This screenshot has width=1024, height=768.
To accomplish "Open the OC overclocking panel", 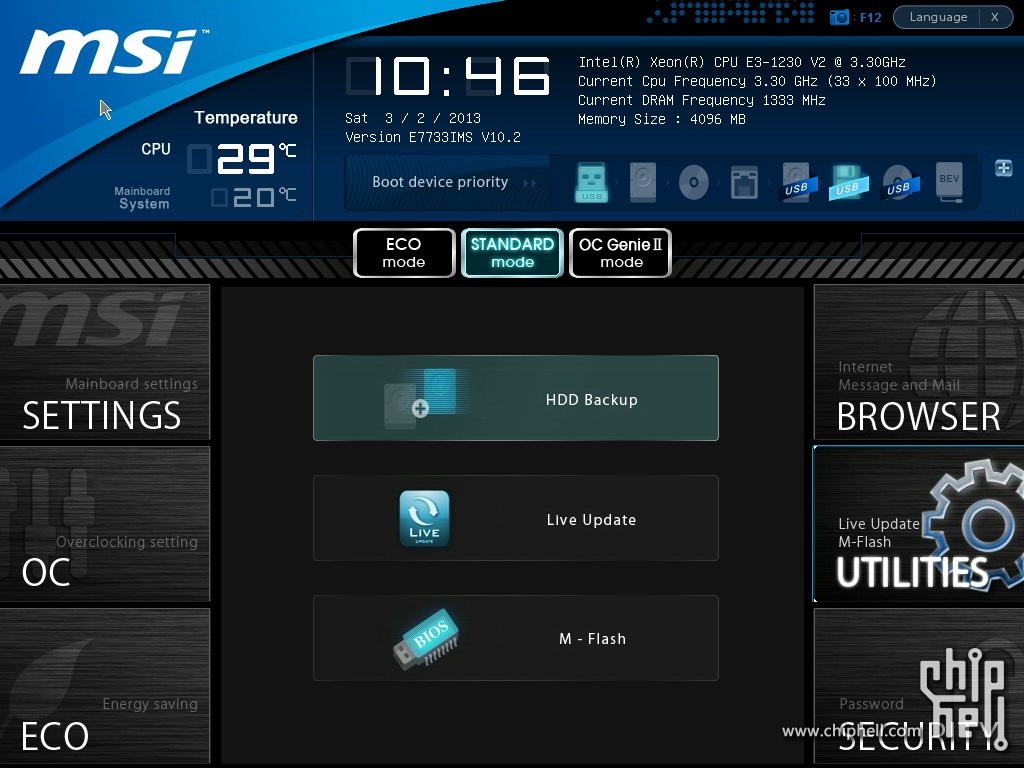I will (104, 524).
